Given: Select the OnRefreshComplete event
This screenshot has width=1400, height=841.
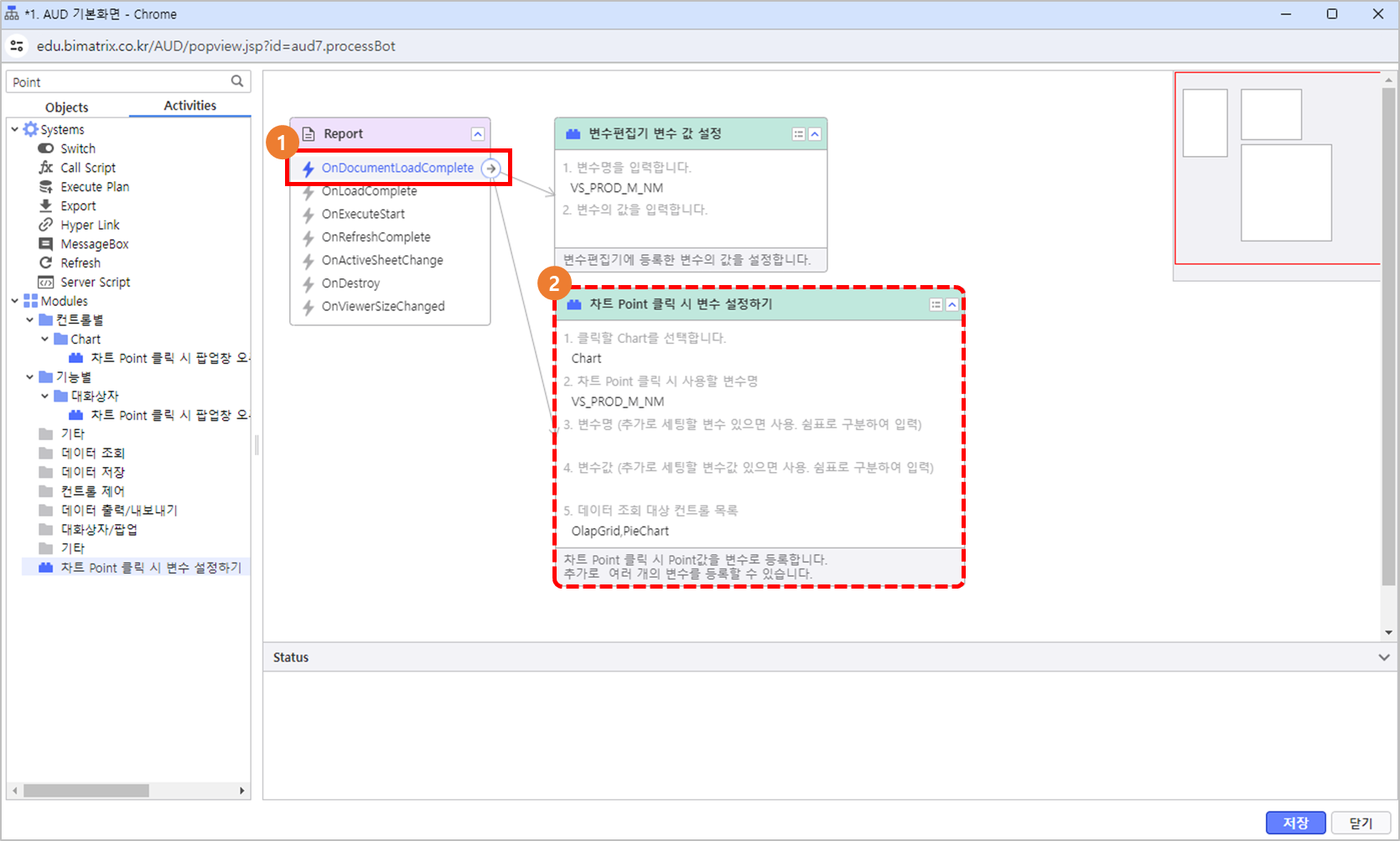Looking at the screenshot, I should point(376,237).
